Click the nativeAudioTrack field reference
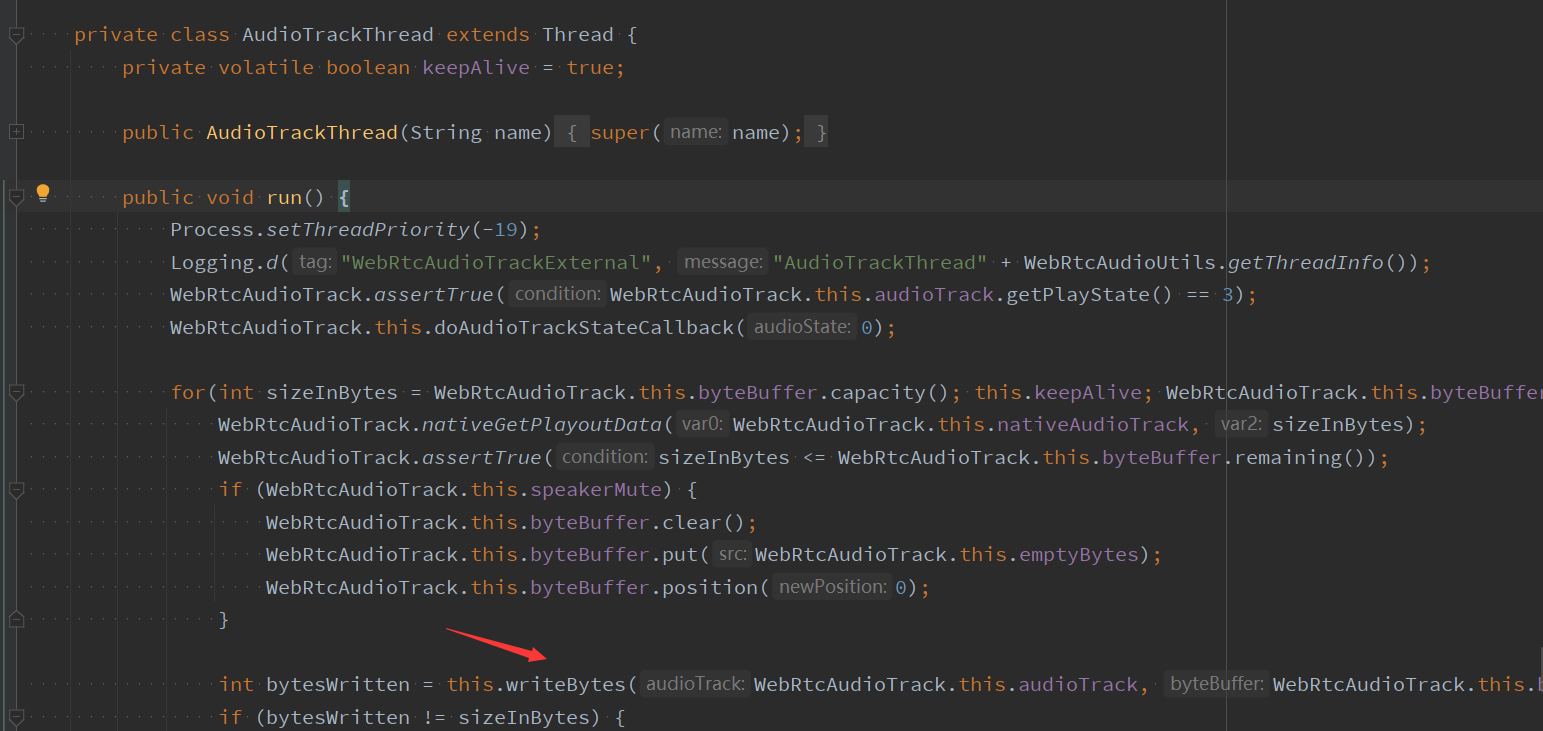The image size is (1543, 731). click(1093, 425)
